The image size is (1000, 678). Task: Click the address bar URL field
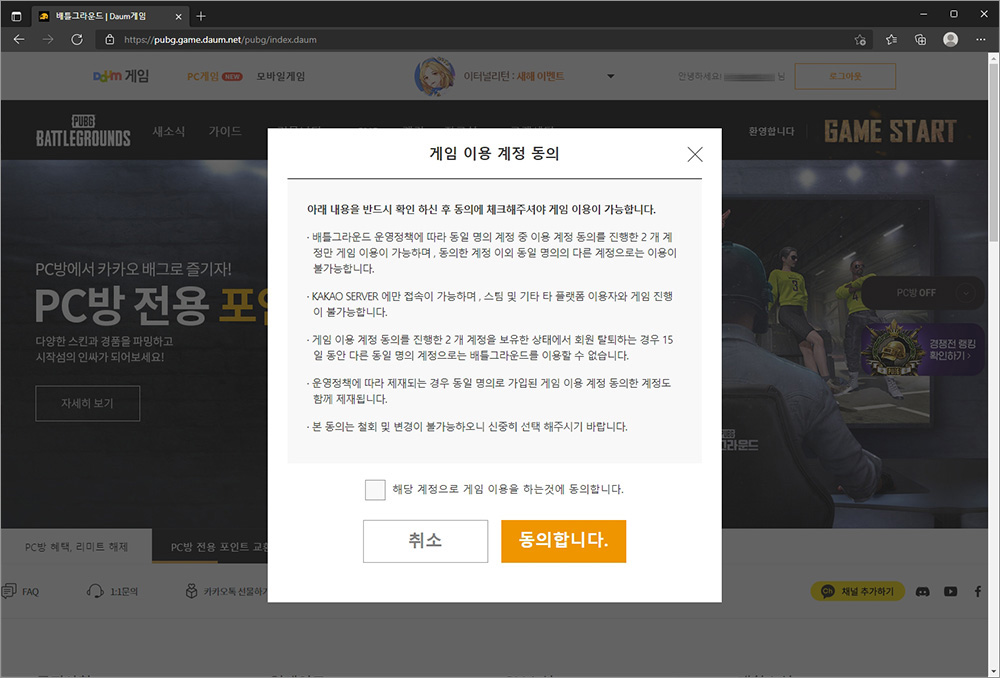[x=485, y=40]
